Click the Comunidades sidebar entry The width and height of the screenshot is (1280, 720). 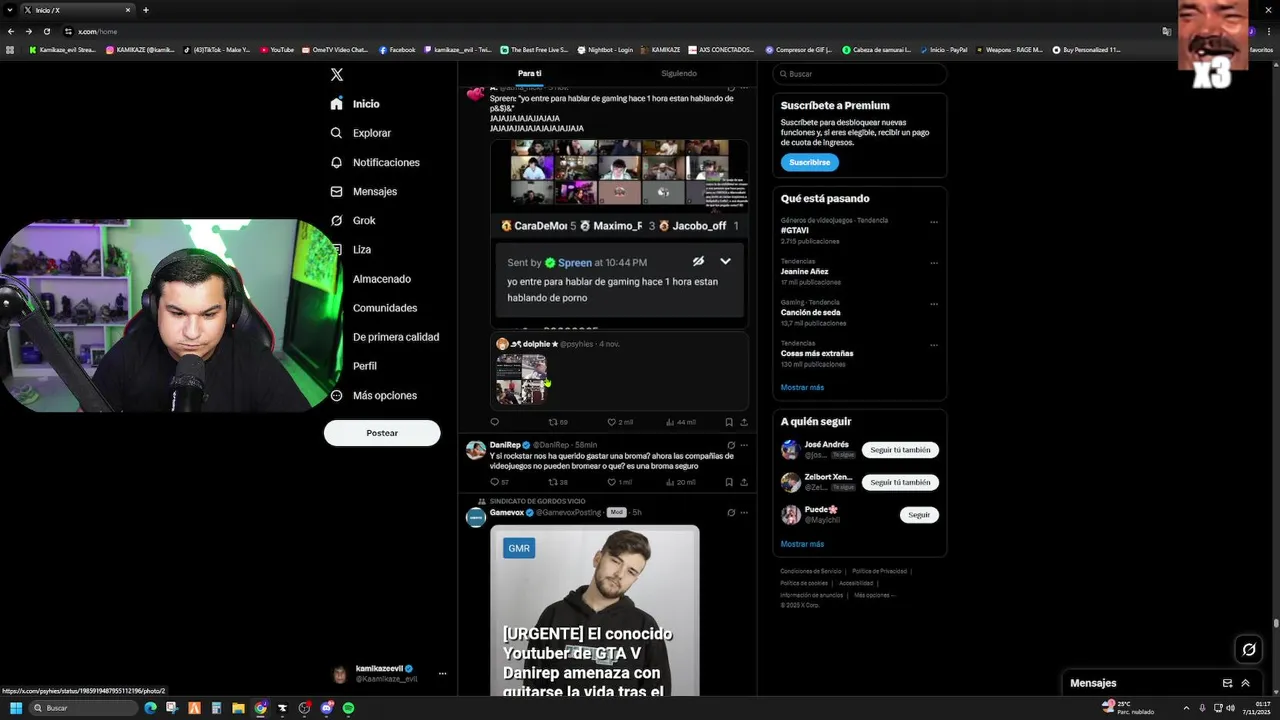385,308
